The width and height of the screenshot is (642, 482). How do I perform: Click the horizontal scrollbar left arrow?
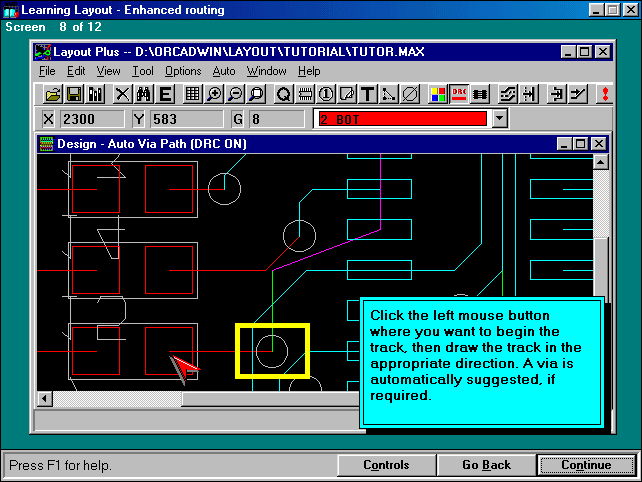(x=45, y=398)
